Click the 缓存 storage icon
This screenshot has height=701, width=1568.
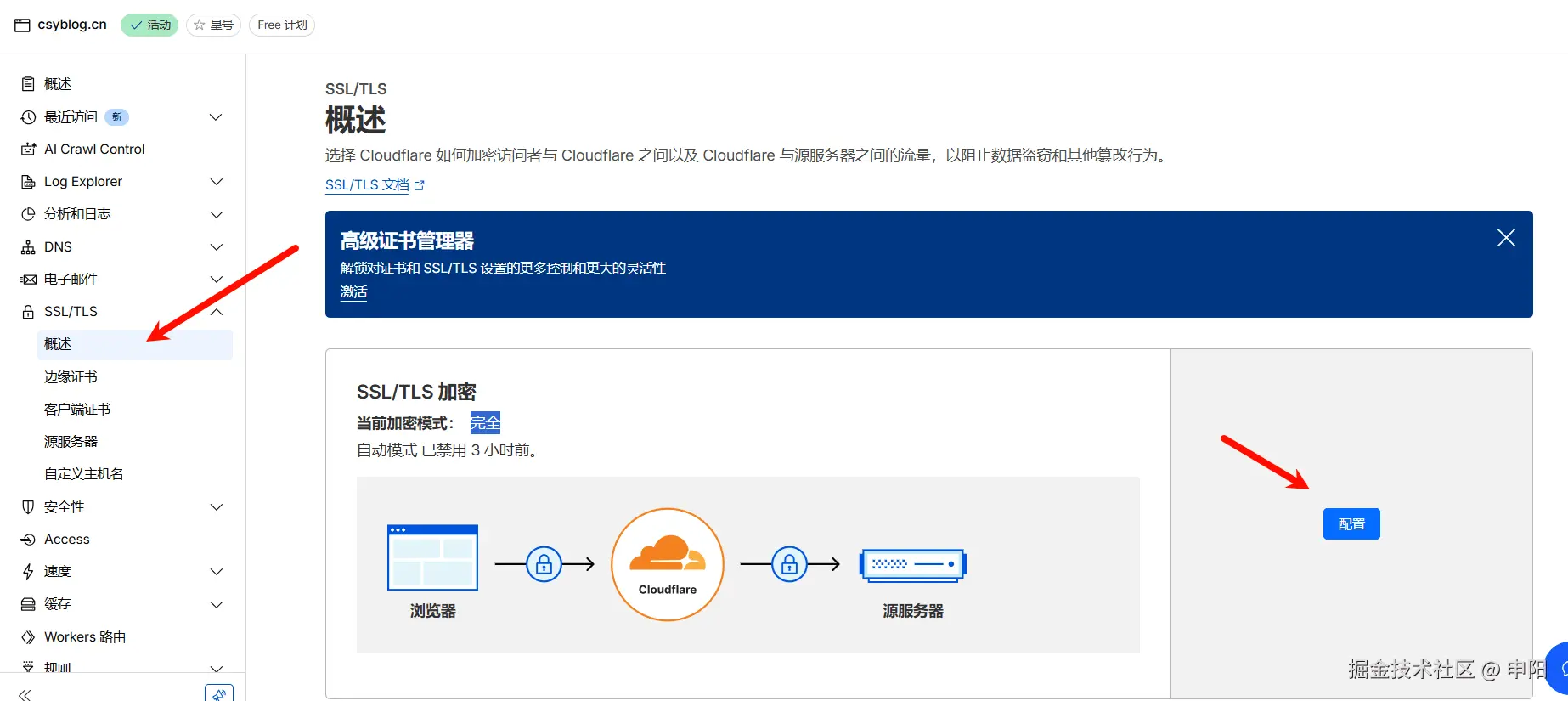coord(28,604)
